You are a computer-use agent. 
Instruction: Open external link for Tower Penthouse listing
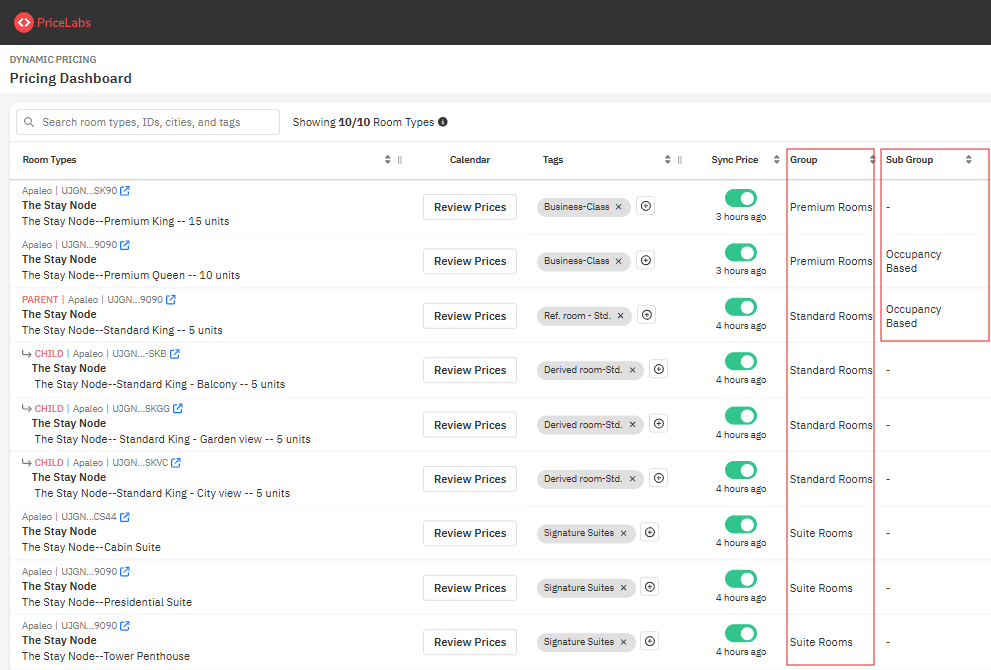pos(125,626)
